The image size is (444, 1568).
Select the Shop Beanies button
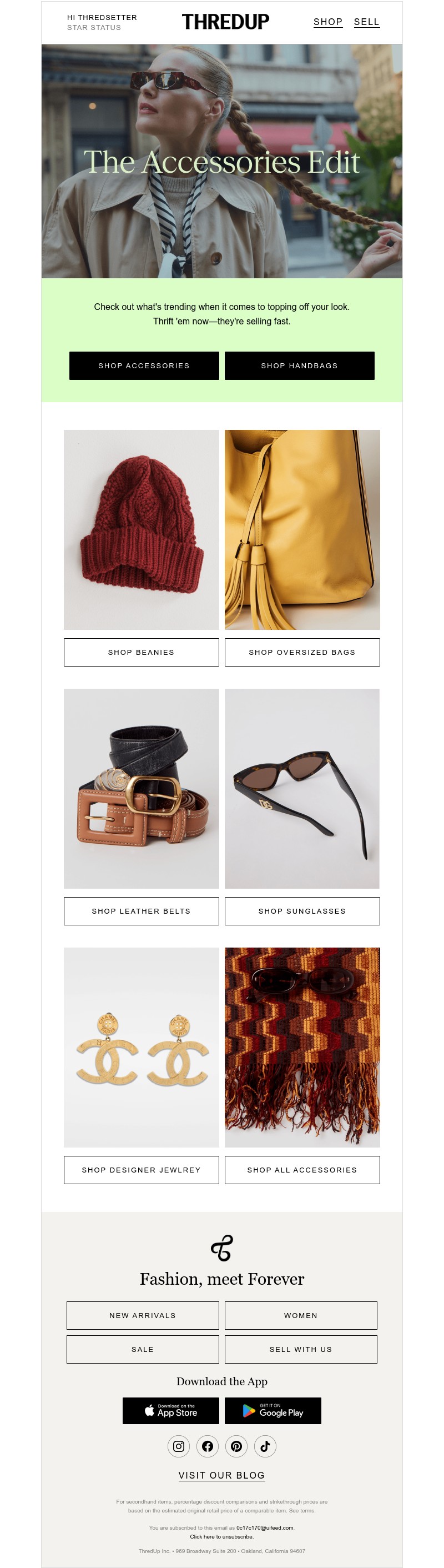[x=141, y=653]
